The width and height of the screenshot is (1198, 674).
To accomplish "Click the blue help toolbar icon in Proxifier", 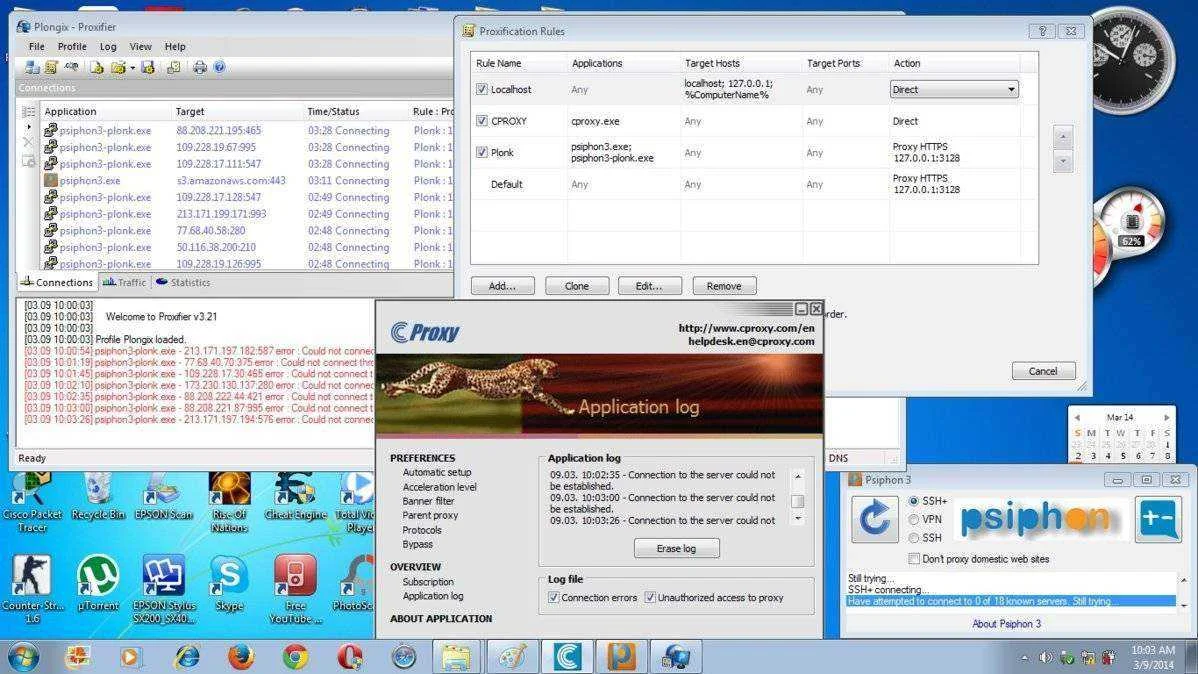I will (219, 67).
